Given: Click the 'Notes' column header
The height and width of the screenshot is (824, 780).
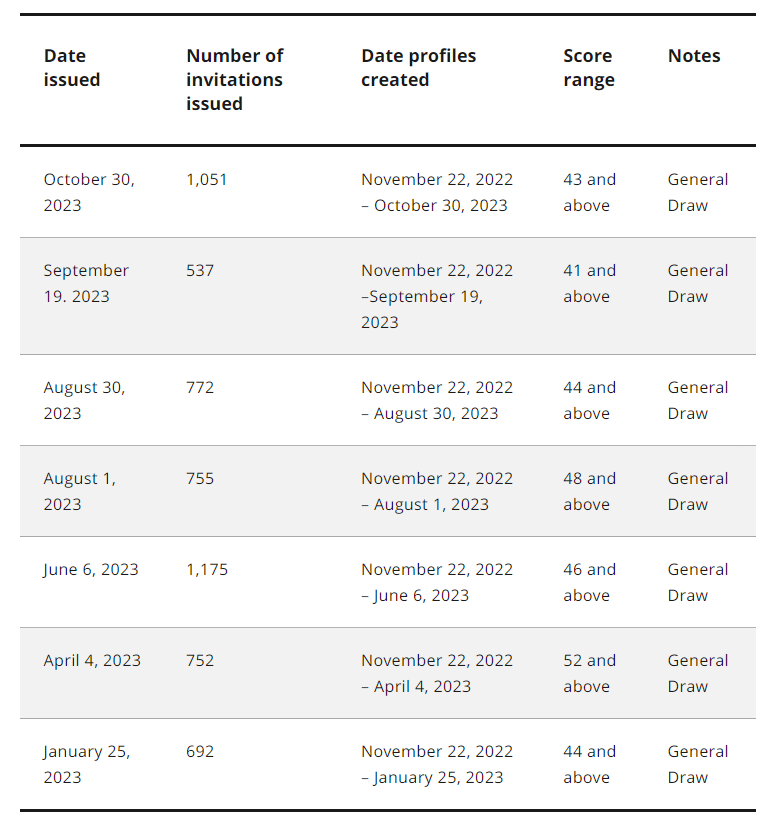Looking at the screenshot, I should pos(694,56).
